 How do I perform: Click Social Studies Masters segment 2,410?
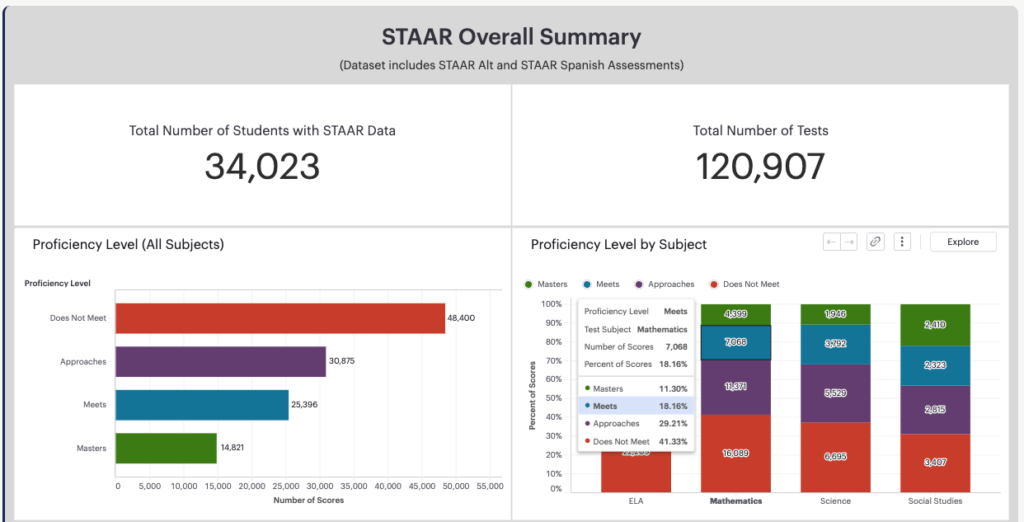tap(935, 325)
